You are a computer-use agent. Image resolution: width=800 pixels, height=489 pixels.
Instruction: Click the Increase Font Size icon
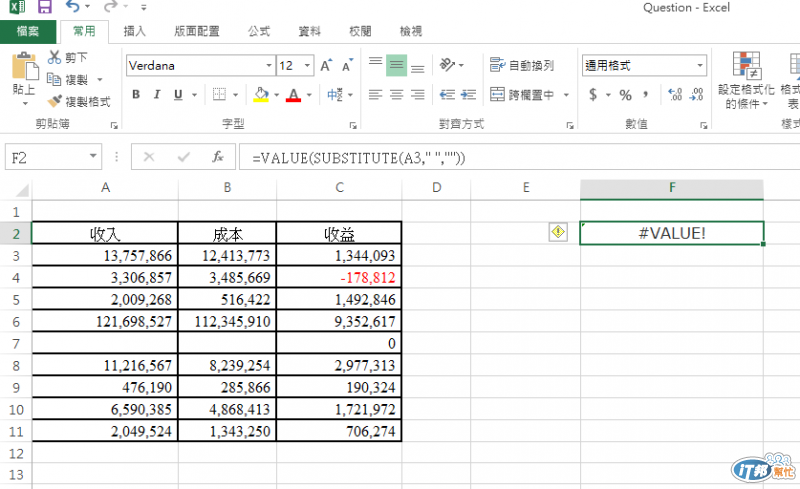[326, 65]
